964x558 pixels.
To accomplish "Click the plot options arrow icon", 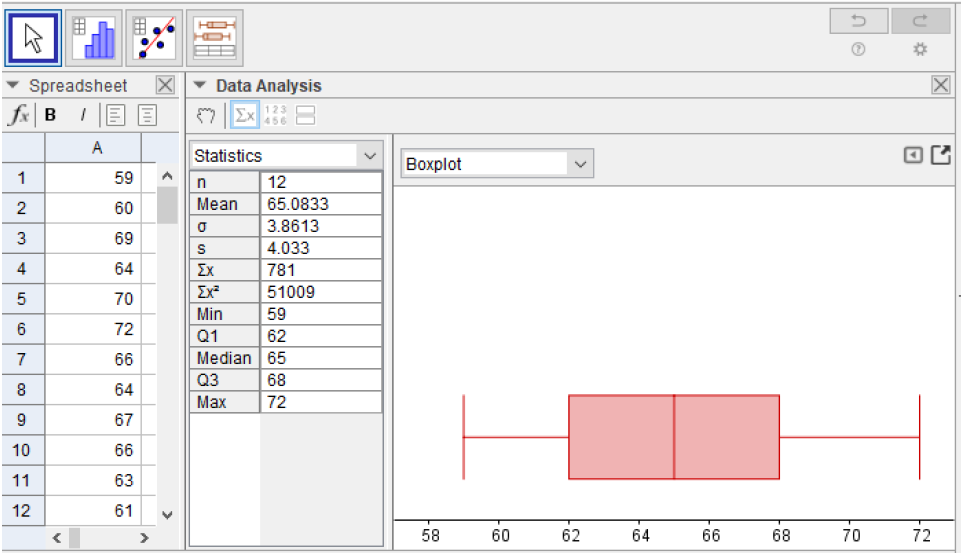I will [x=913, y=155].
